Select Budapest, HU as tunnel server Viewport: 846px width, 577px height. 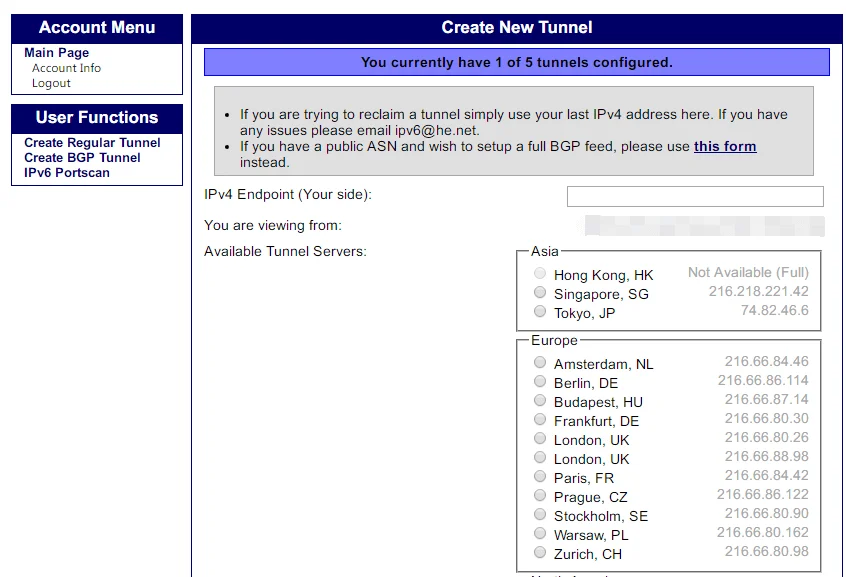coord(540,401)
